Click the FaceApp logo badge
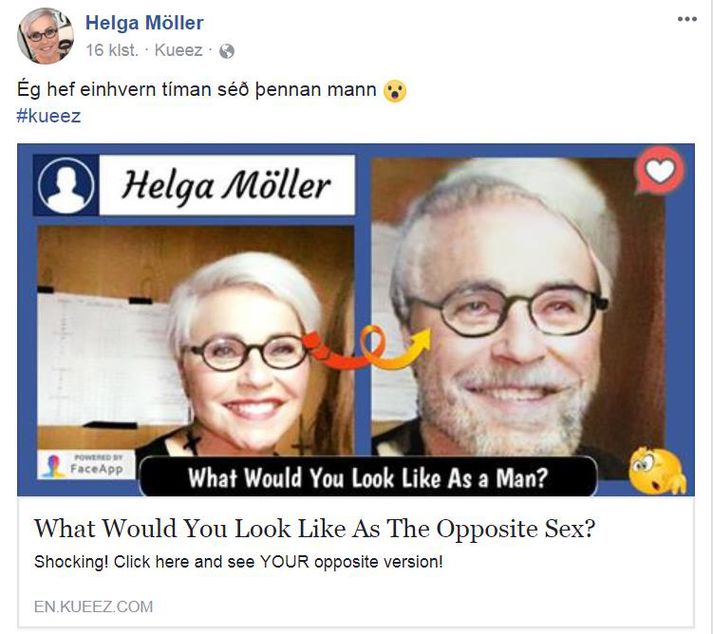This screenshot has width=713, height=634. [86, 464]
